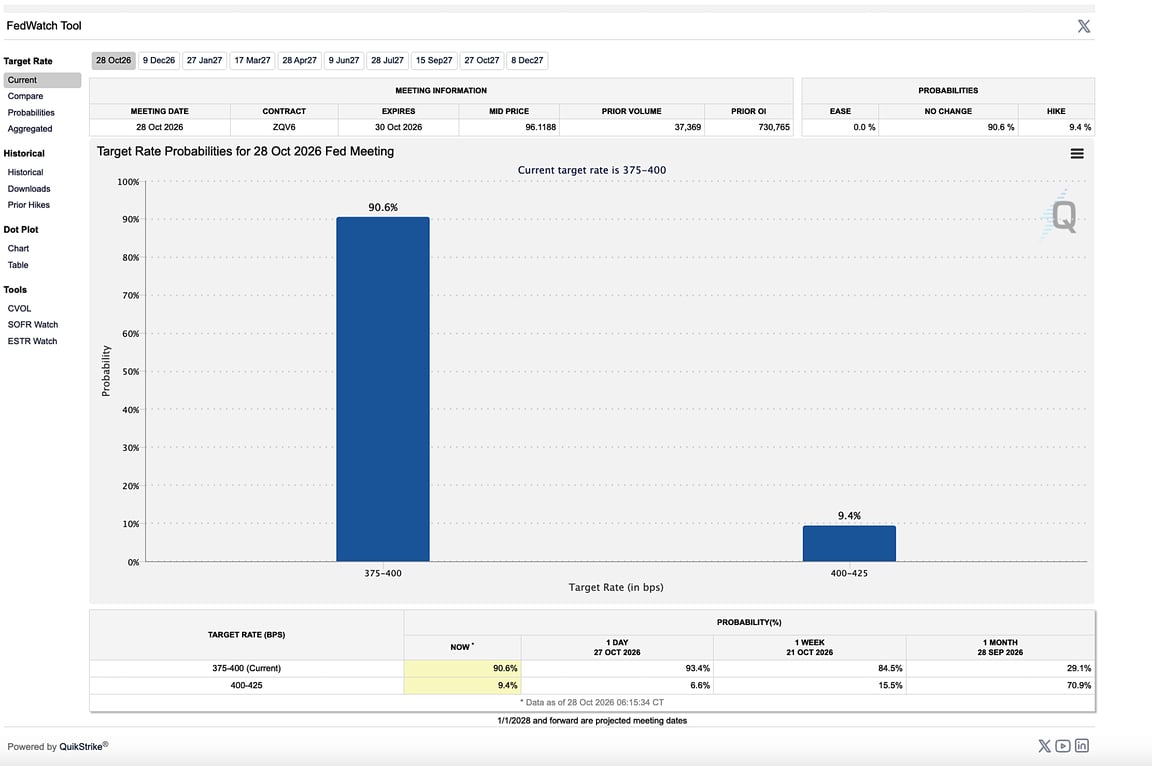Click the 0.0 % ease probability cell
1152x766 pixels.
pos(840,127)
